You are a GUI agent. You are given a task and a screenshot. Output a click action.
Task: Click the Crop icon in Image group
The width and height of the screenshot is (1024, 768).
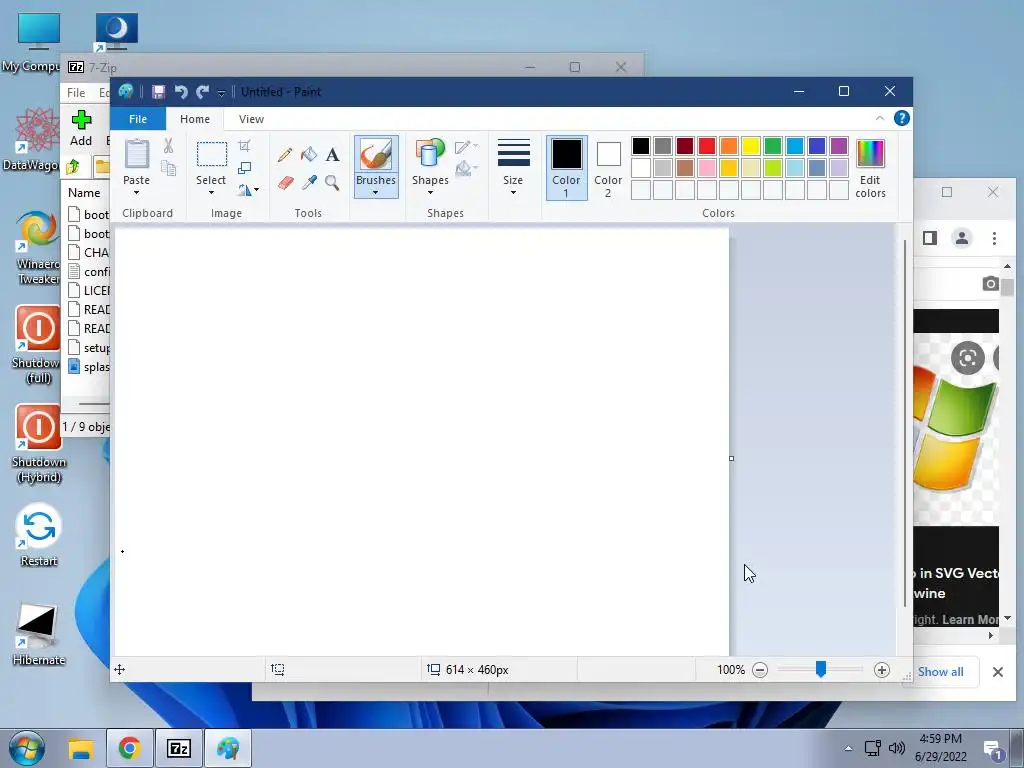(x=244, y=146)
